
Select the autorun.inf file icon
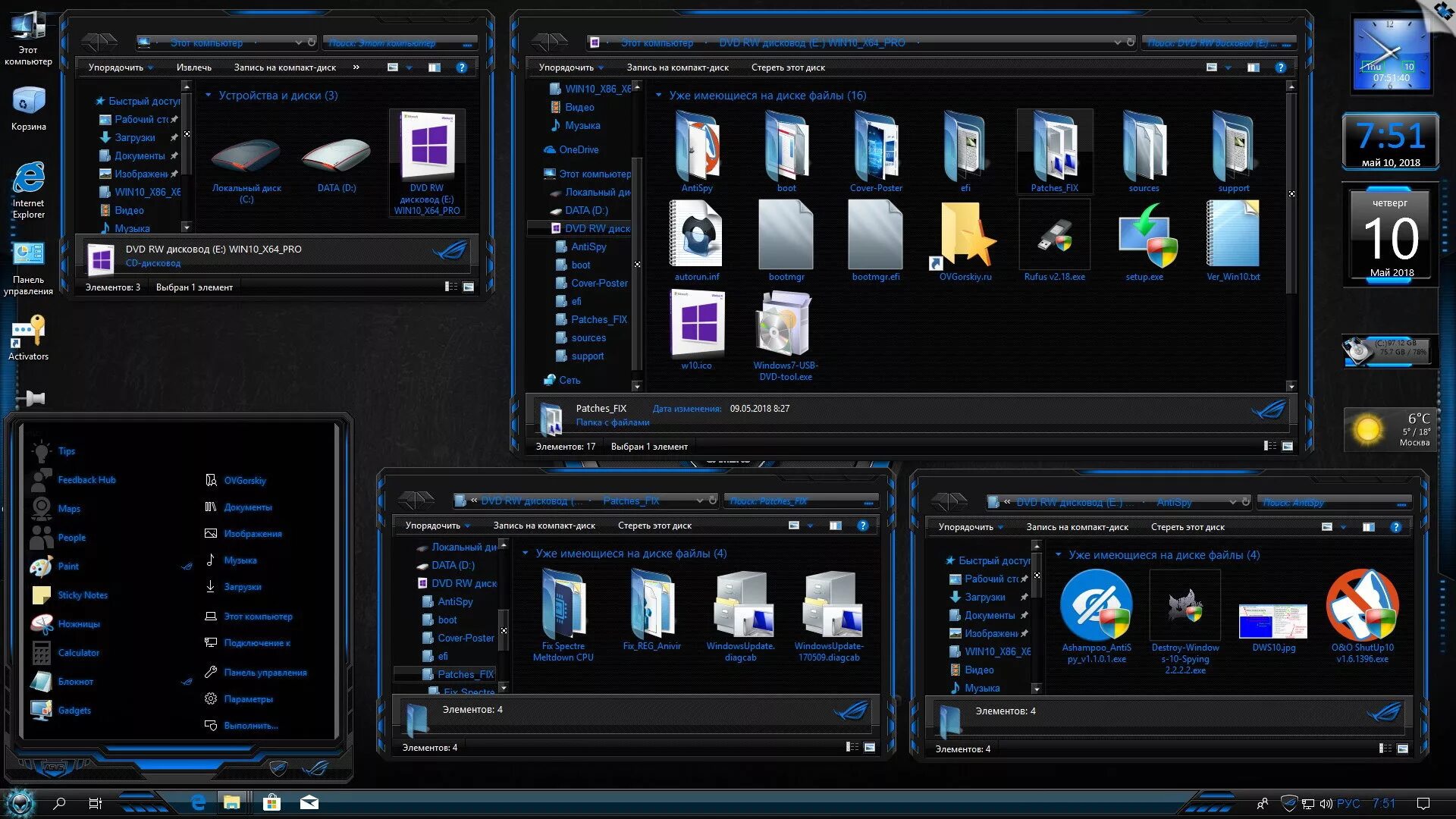click(x=697, y=240)
